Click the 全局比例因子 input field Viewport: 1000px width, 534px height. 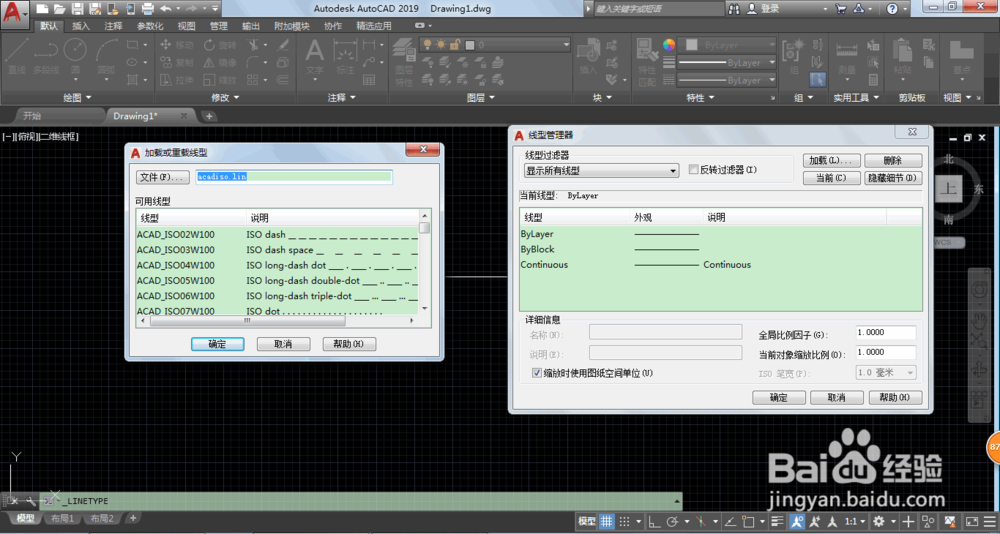coord(886,332)
